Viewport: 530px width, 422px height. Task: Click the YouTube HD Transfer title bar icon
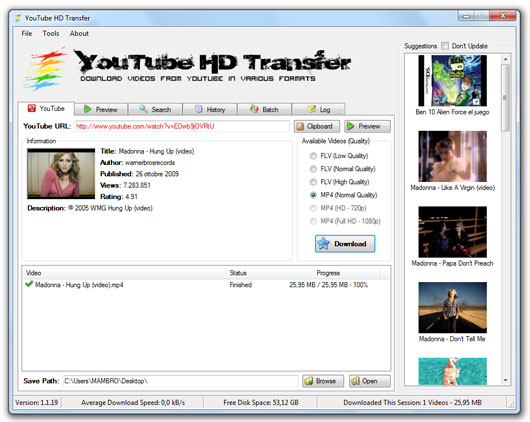[x=18, y=18]
